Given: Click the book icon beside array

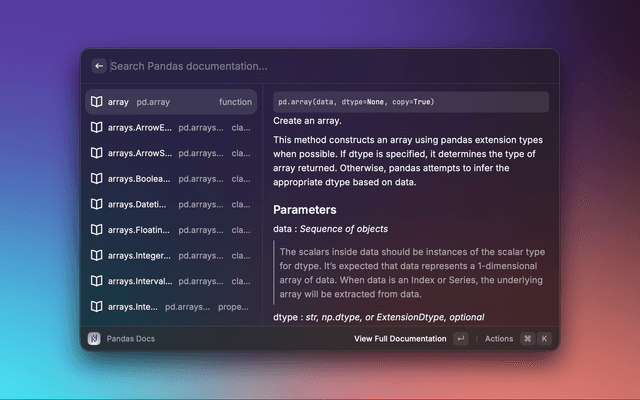Looking at the screenshot, I should tap(97, 102).
